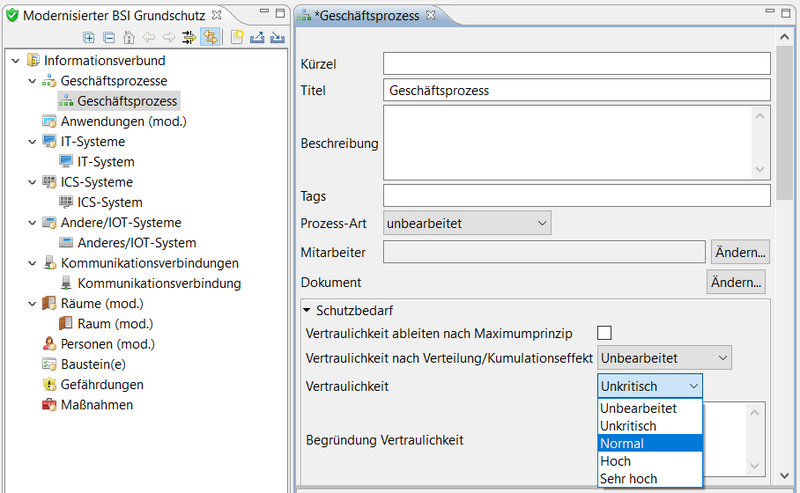Open Vertraulichkeit nach Verteilung/Kumulationseffekt dropdown
This screenshot has height=493, width=800.
(x=664, y=358)
